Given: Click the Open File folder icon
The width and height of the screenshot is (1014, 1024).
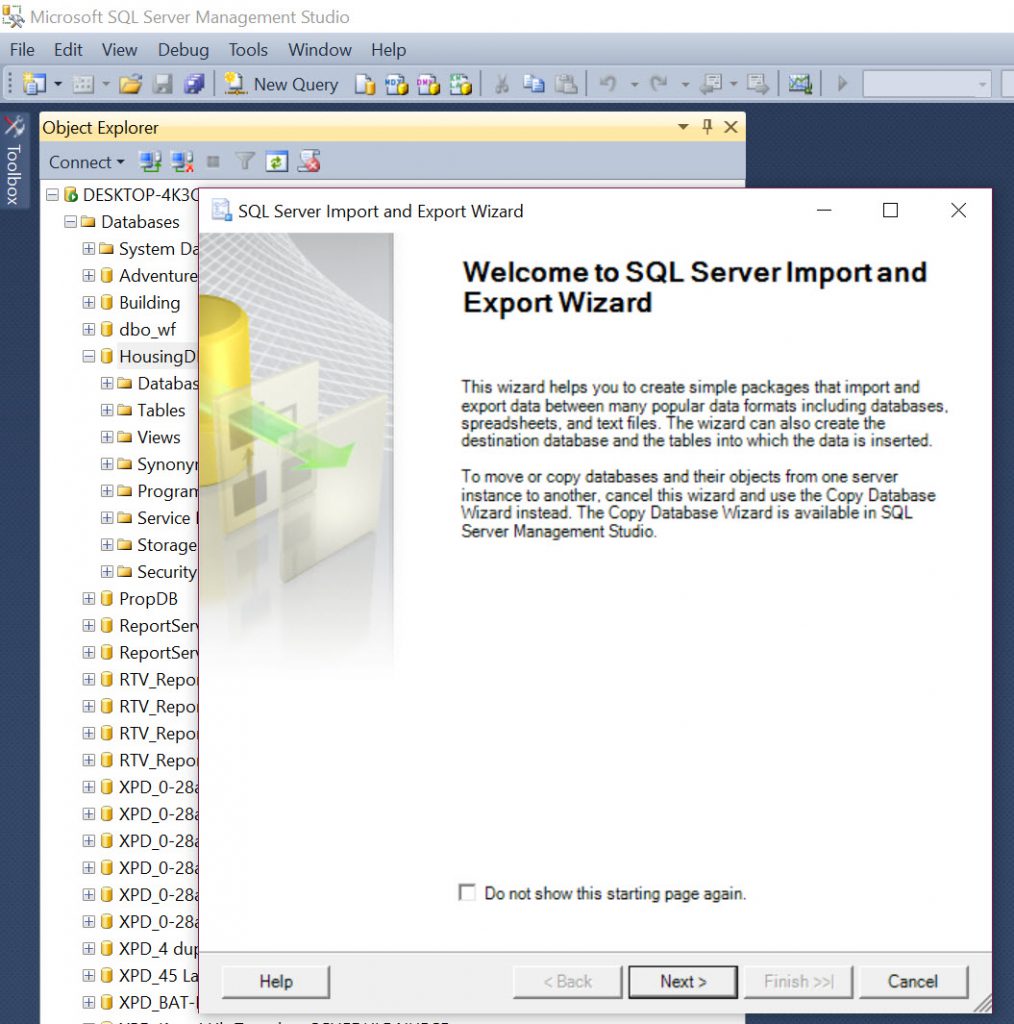Looking at the screenshot, I should coord(130,84).
